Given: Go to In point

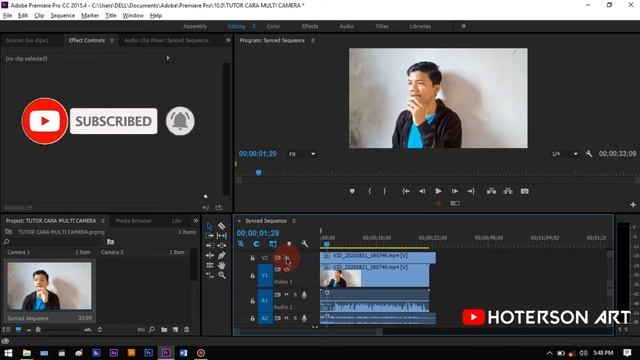Looking at the screenshot, I should pos(406,191).
